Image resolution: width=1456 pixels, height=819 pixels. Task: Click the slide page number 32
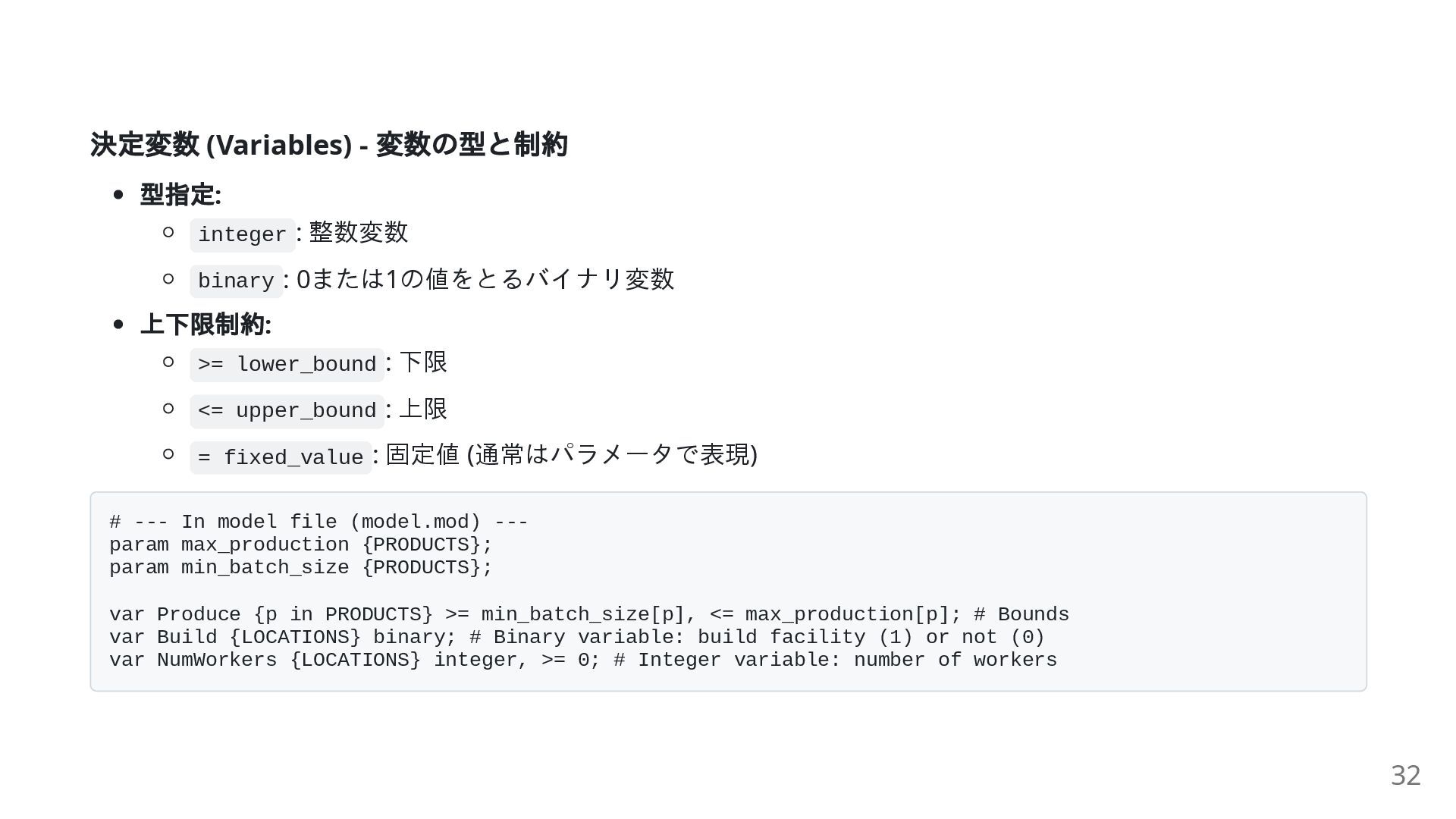click(1405, 775)
